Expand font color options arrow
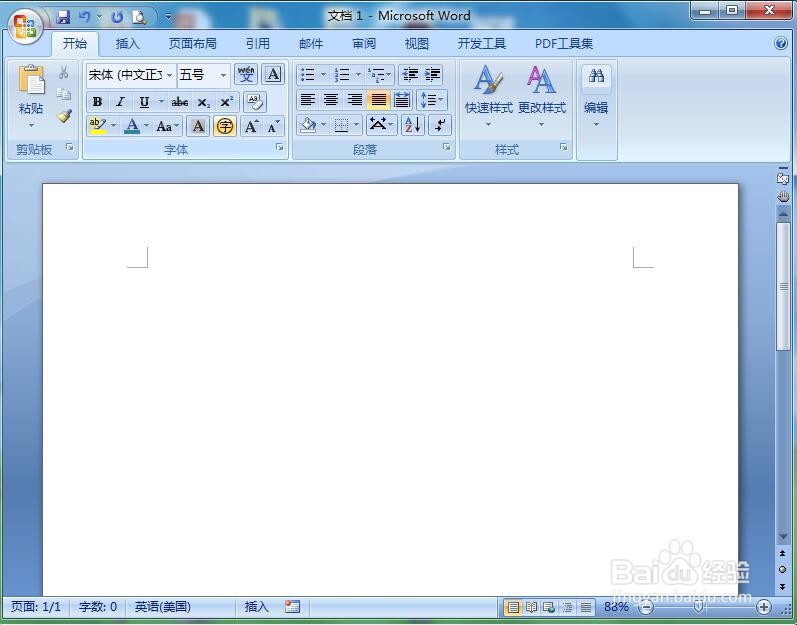This screenshot has height=625, width=797. coord(146,126)
